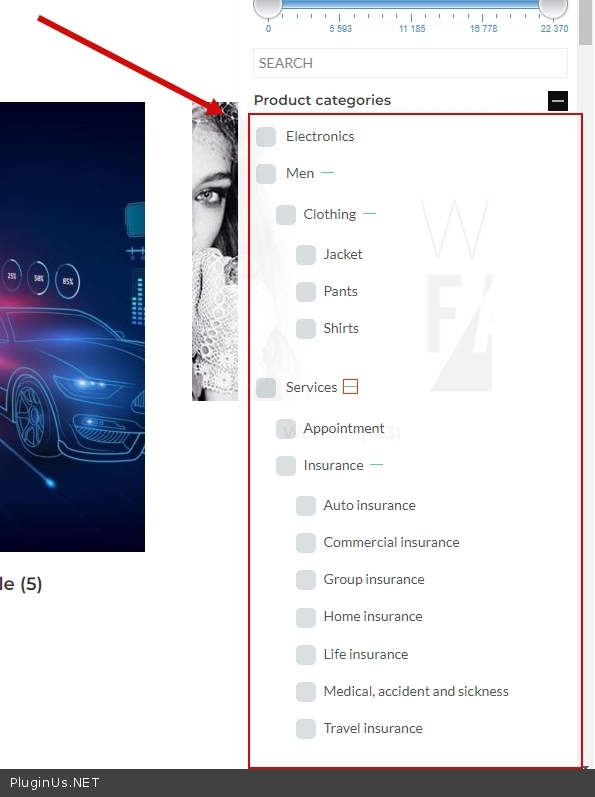Click the Pants category label
Viewport: 595px width, 797px height.
pos(340,291)
